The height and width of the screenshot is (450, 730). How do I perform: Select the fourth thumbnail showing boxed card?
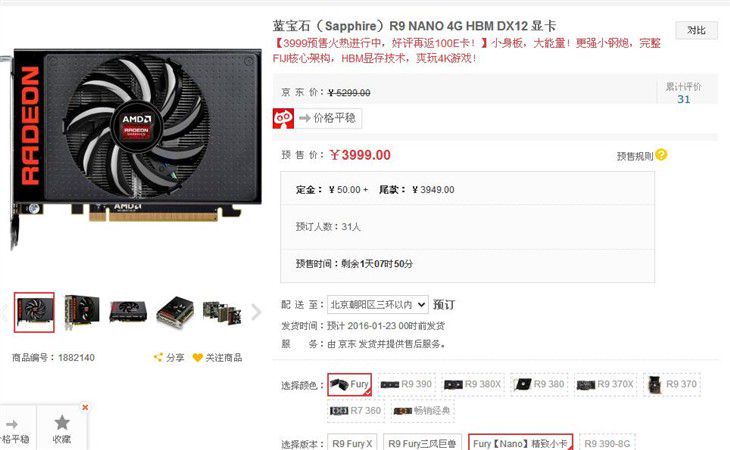click(x=175, y=312)
